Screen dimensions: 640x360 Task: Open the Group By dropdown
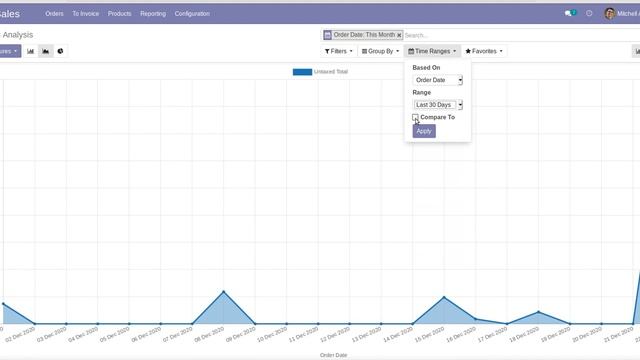pyautogui.click(x=380, y=51)
